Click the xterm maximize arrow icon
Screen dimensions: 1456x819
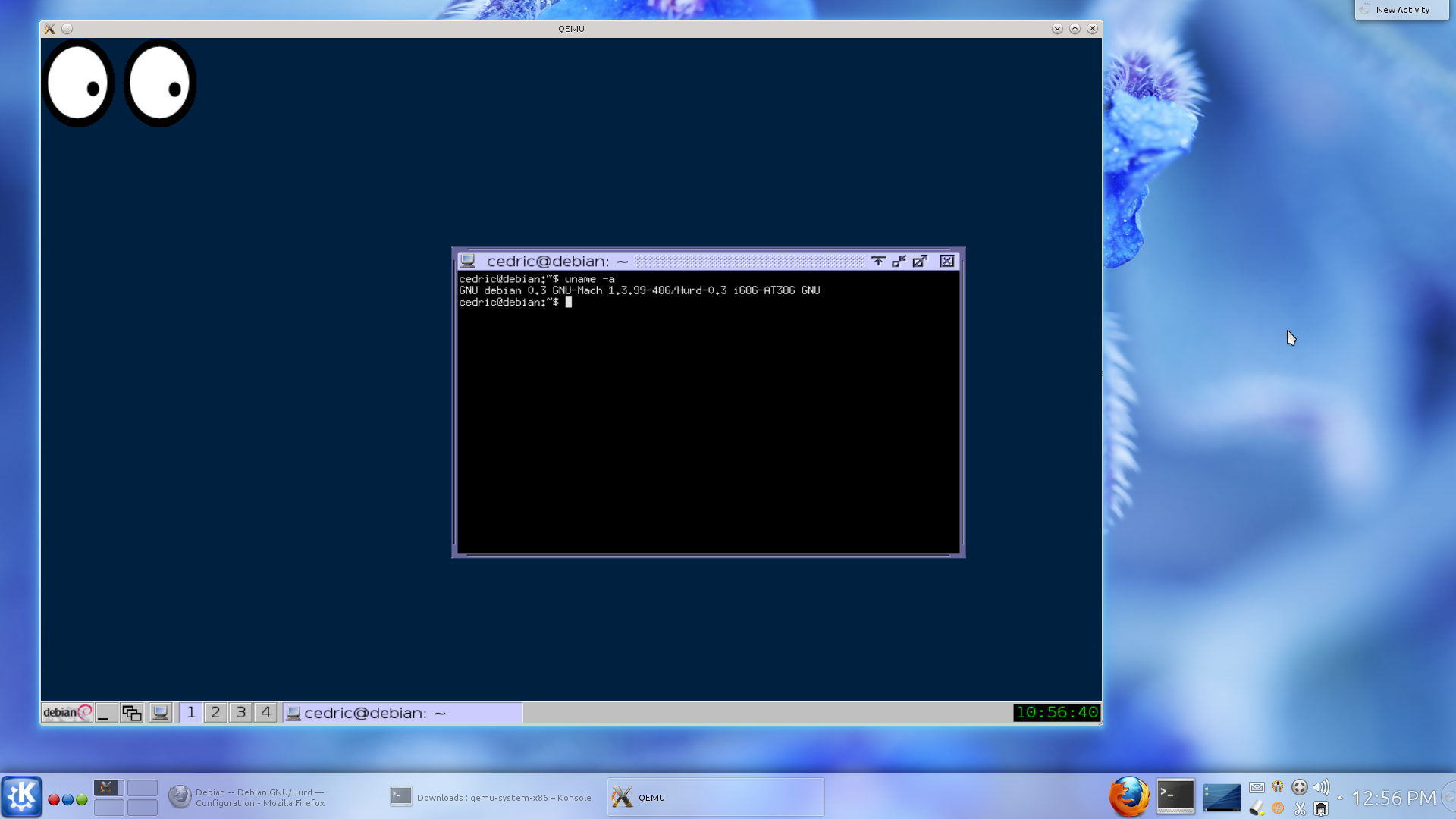[920, 261]
